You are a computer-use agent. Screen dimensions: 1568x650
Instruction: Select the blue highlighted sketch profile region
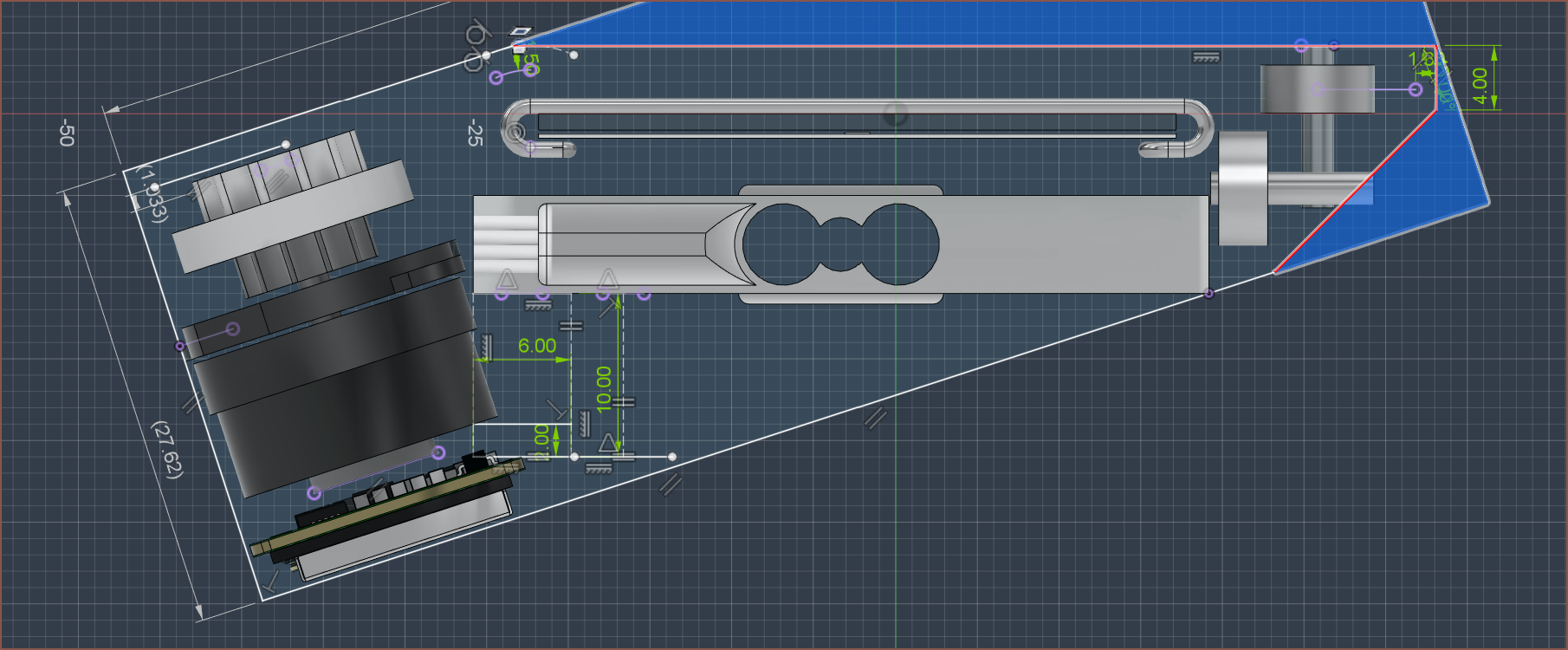point(1040,22)
